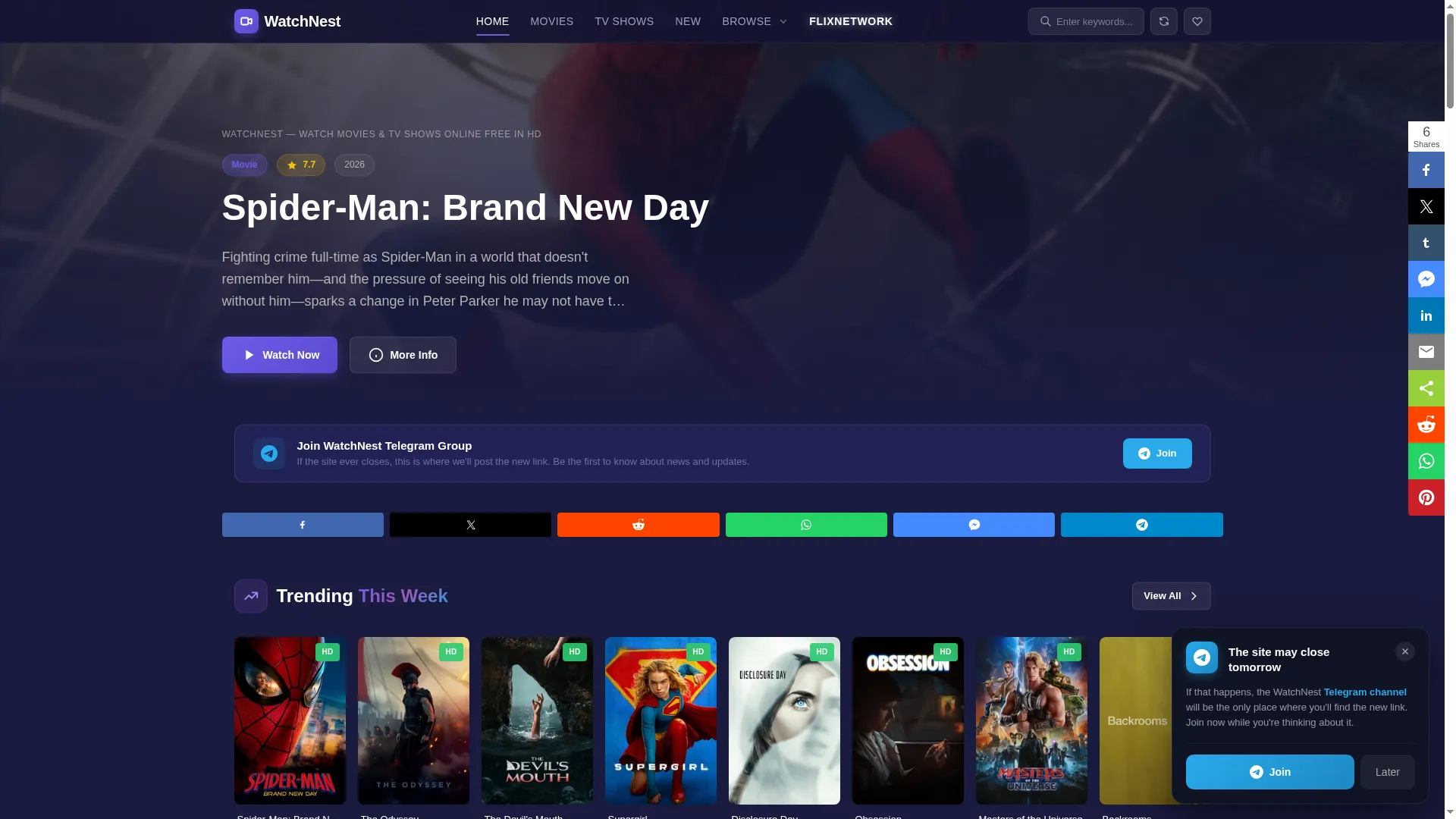The width and height of the screenshot is (1456, 819).
Task: Click the Telegram icon in the group banner
Action: tap(269, 453)
